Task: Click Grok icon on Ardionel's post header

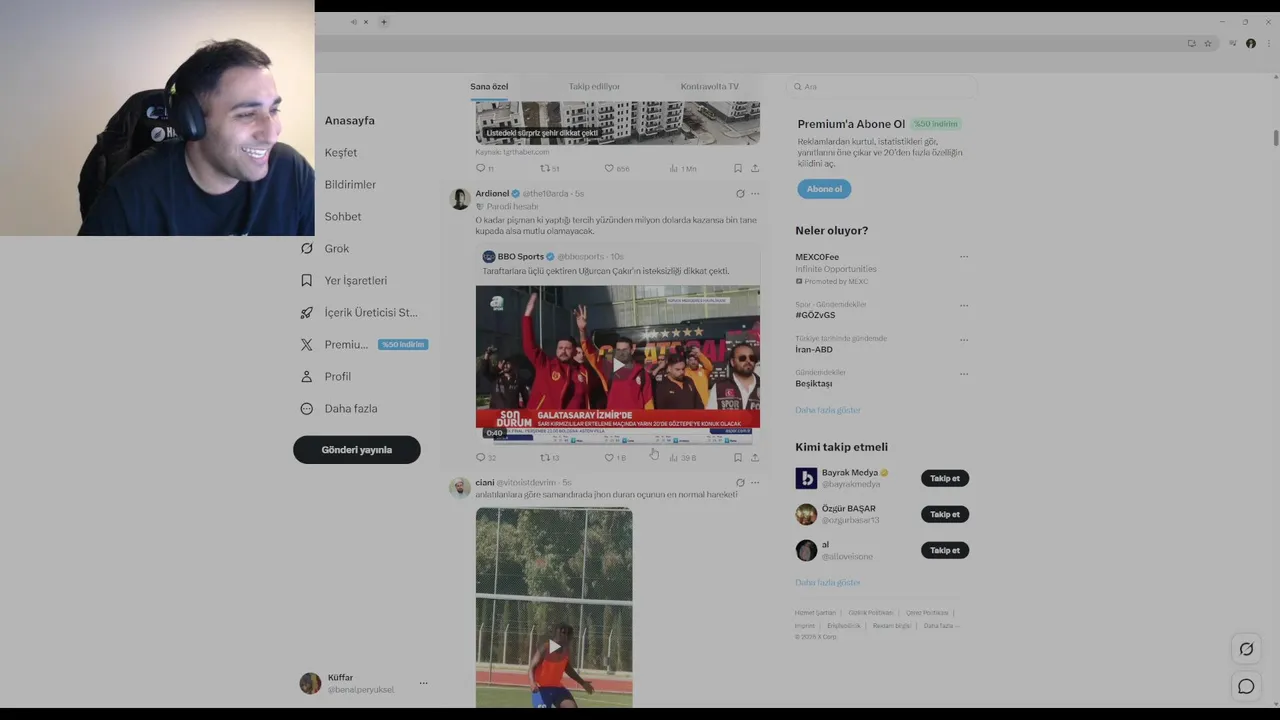Action: [740, 193]
